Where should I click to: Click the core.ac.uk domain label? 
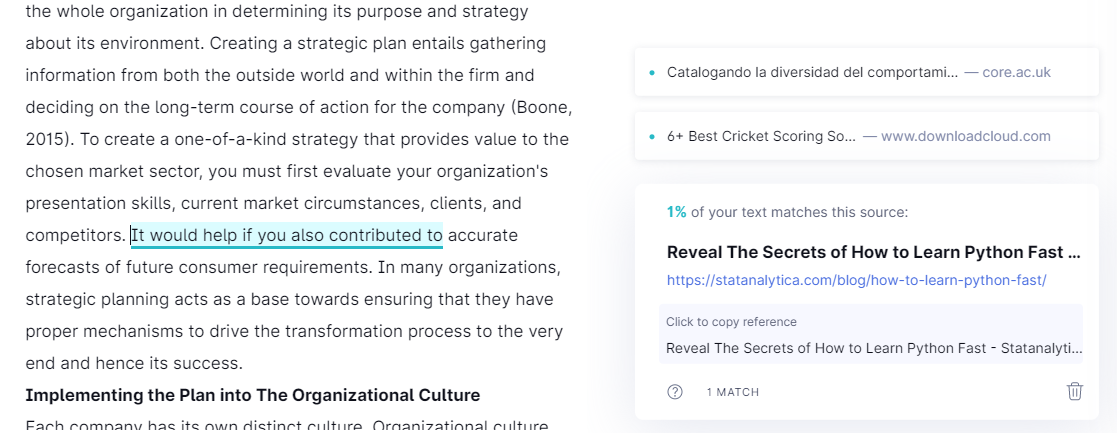(x=1017, y=73)
